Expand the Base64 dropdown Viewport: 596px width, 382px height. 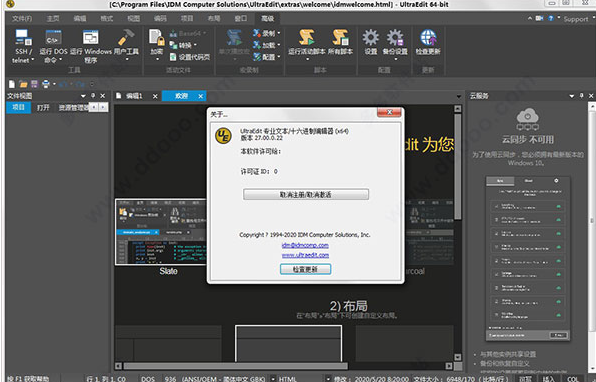click(x=204, y=33)
